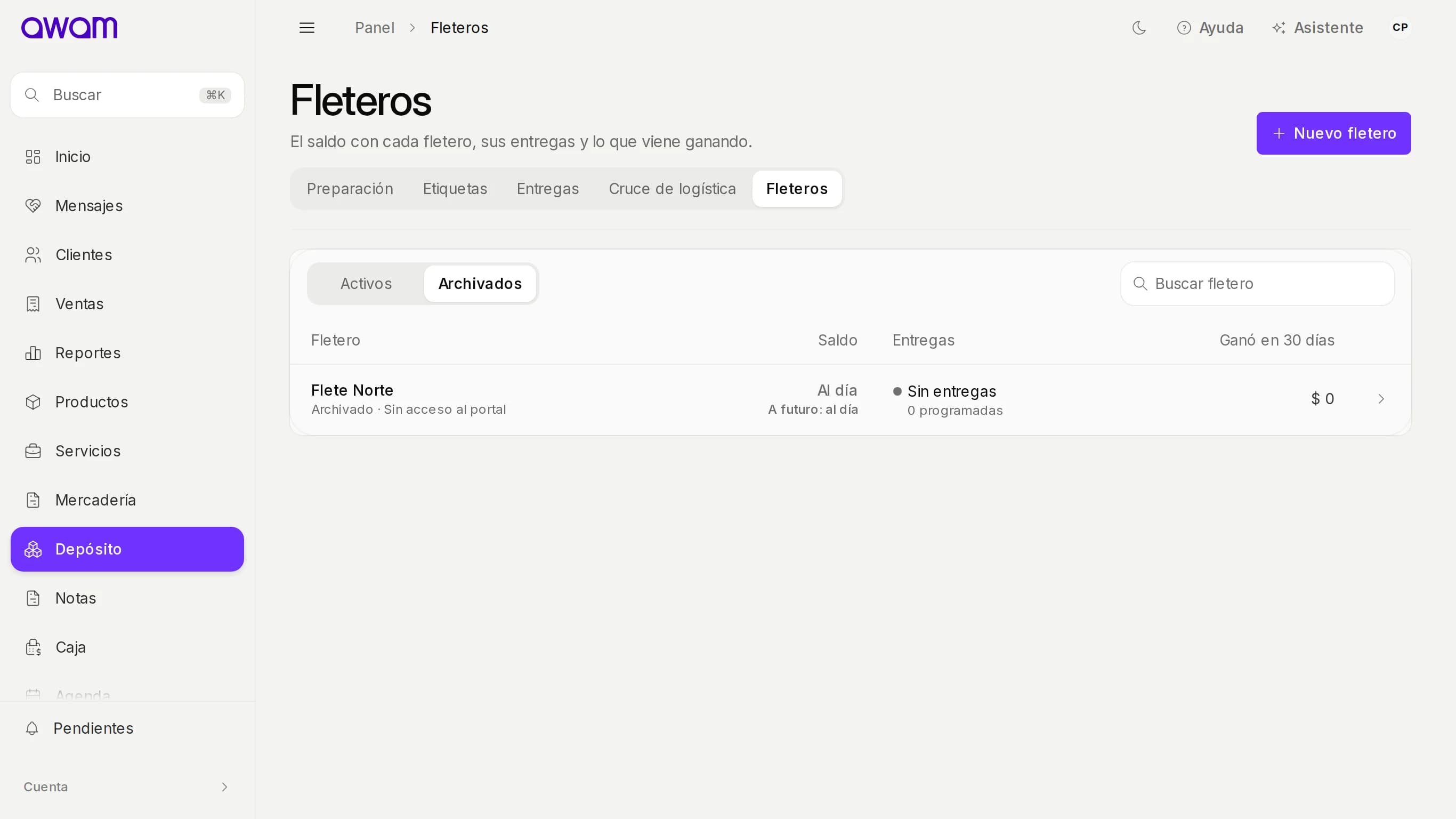Click the Ganó en 30 días header

point(1277,341)
